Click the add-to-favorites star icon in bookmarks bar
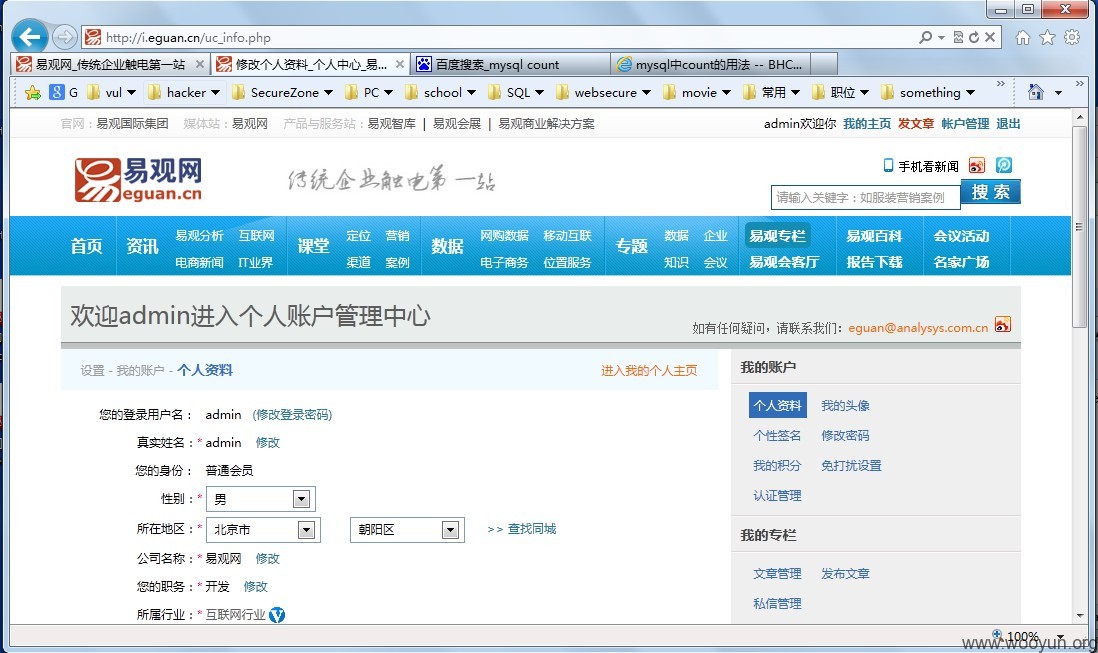 (32, 92)
